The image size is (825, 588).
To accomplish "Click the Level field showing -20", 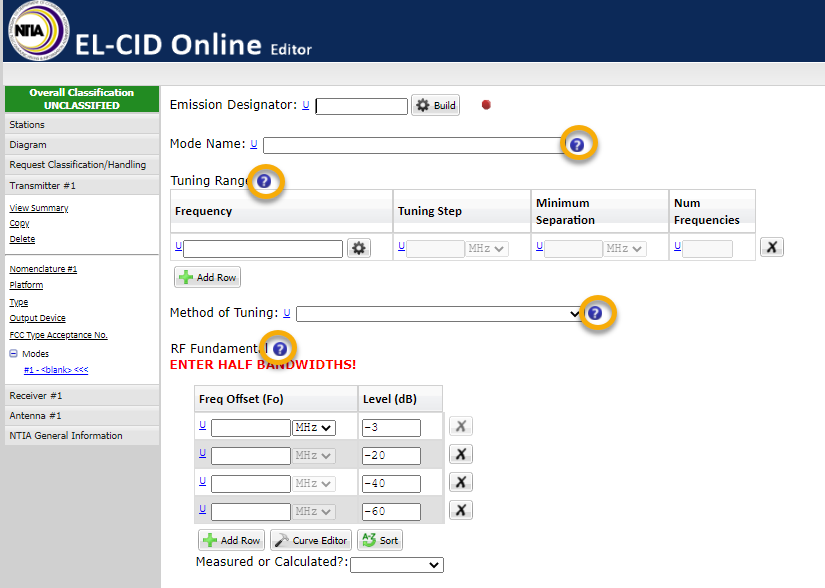I will coord(391,455).
